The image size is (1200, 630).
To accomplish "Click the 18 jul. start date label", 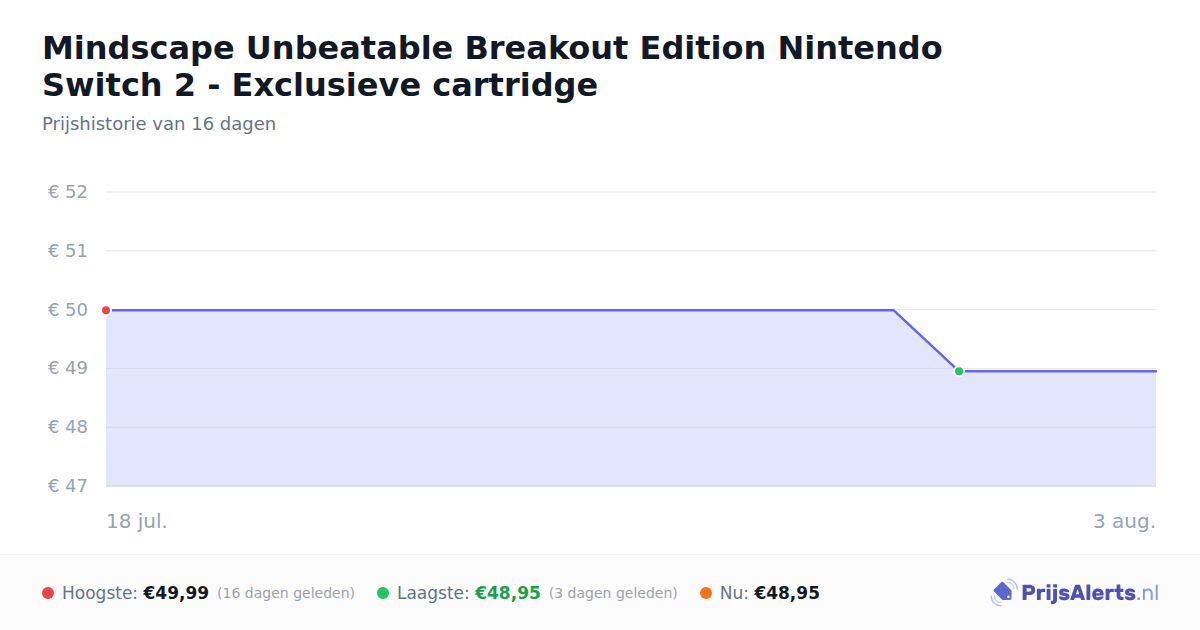I will (137, 521).
